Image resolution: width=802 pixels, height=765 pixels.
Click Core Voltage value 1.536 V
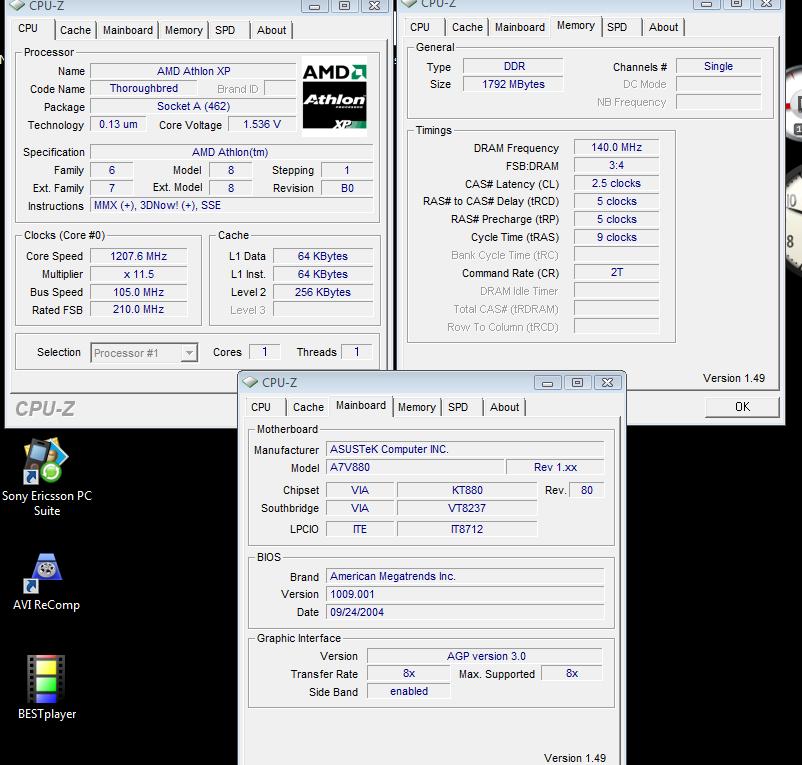[x=262, y=124]
